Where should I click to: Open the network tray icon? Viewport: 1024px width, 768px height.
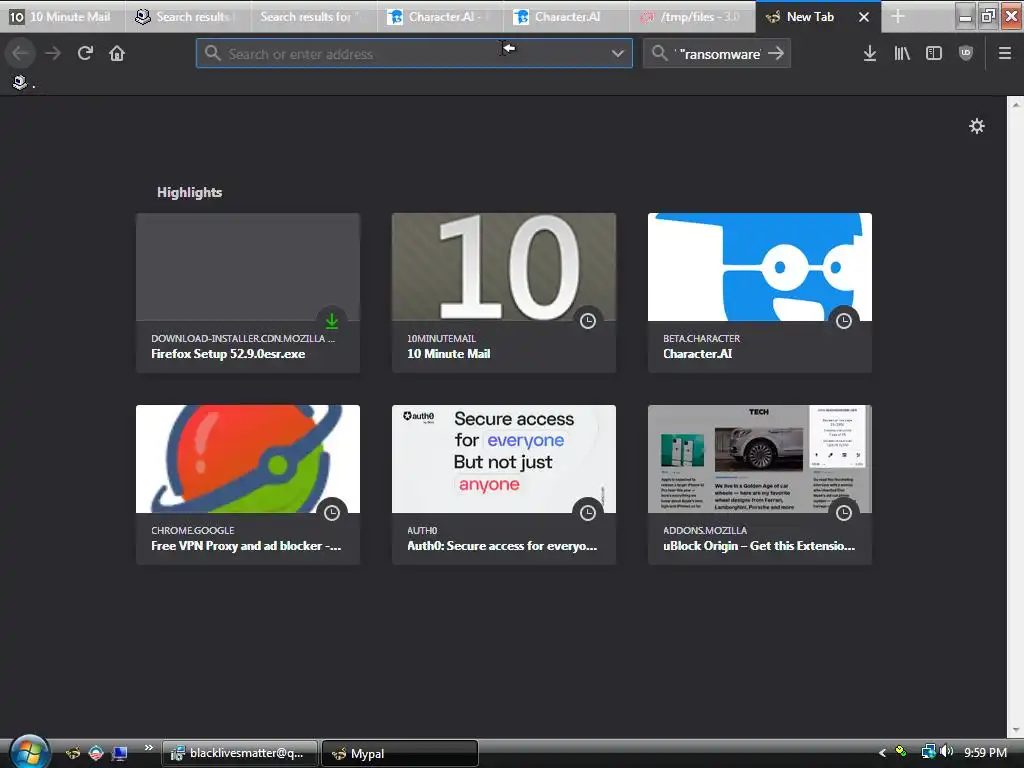coord(927,752)
